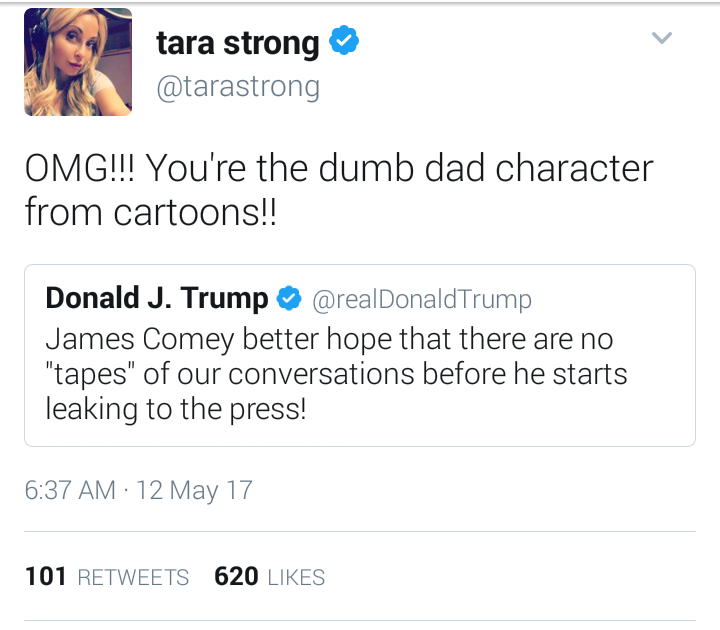720x630 pixels.
Task: Expand the tweet options chevron
Action: 662,39
